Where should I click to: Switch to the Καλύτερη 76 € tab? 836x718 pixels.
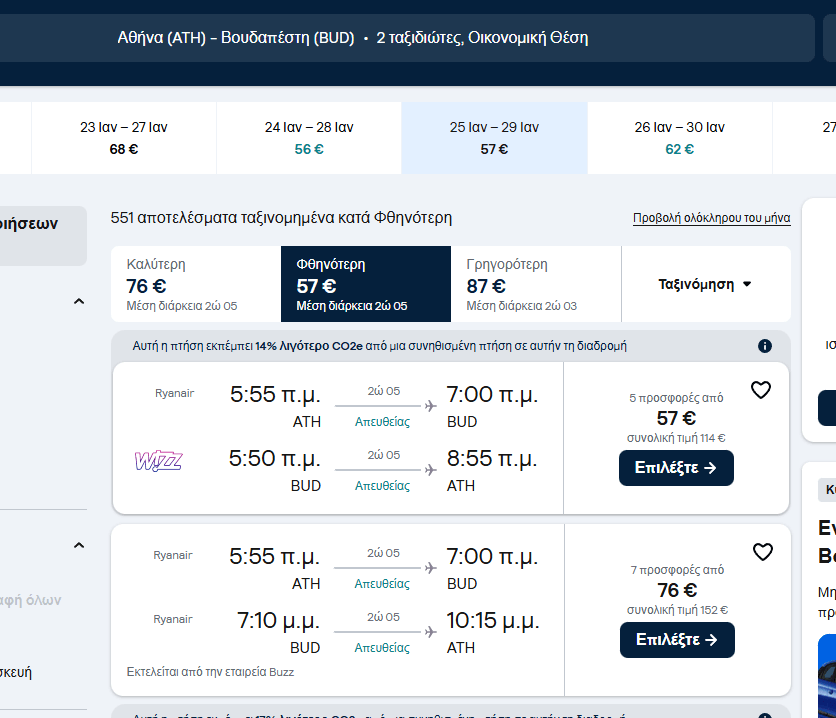click(196, 284)
